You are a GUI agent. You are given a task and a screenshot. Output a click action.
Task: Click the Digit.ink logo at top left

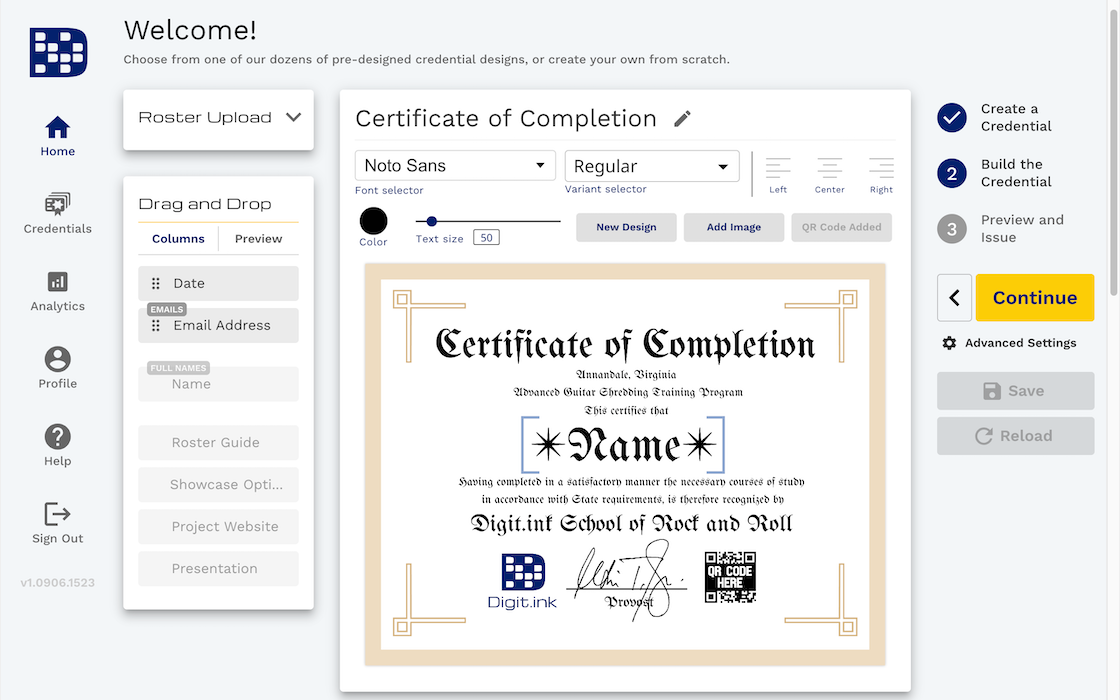pos(57,52)
